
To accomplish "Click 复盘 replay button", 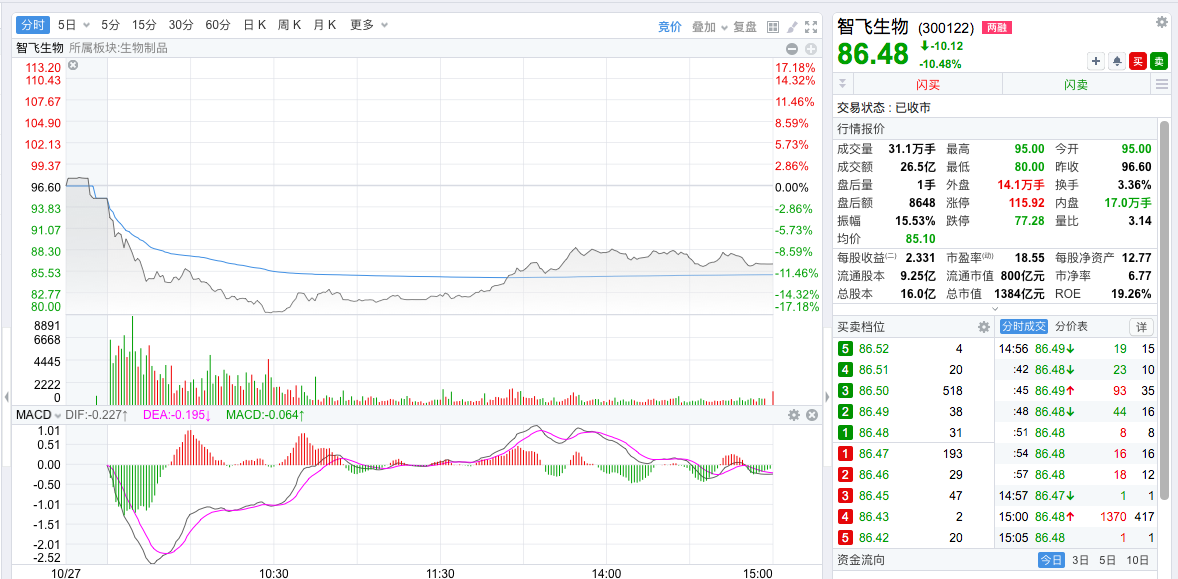I will [745, 26].
